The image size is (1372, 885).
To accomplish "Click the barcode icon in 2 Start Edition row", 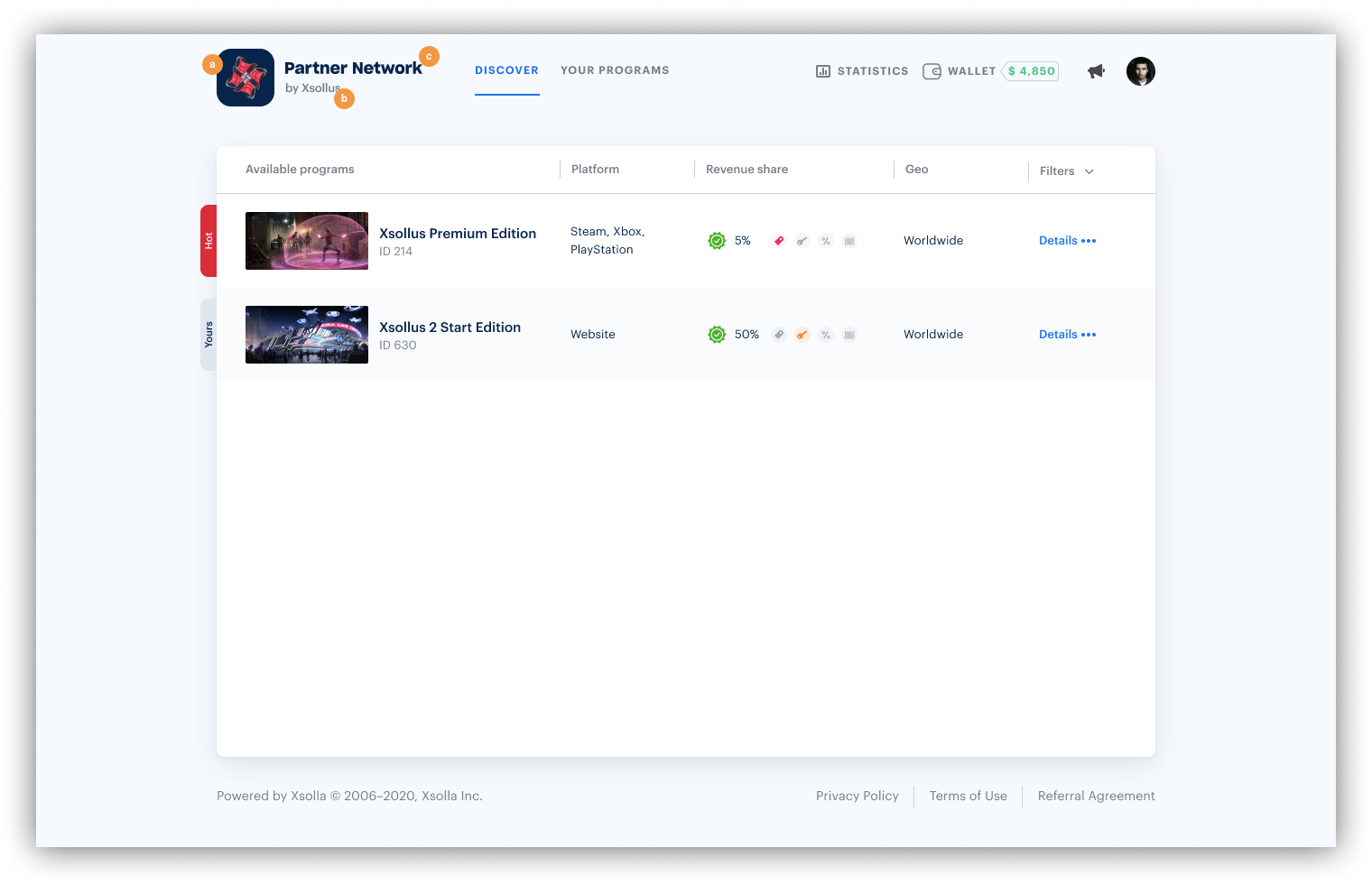I will (849, 335).
